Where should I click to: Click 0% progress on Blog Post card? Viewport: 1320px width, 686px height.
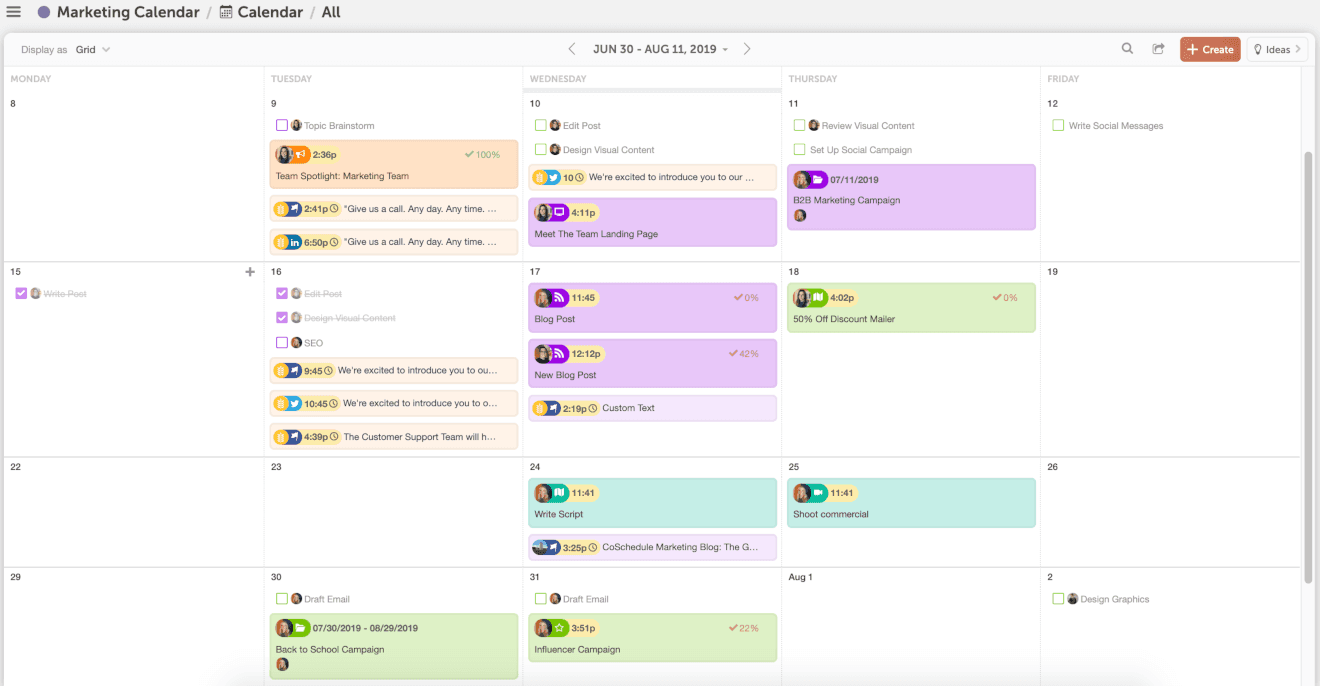coord(746,298)
